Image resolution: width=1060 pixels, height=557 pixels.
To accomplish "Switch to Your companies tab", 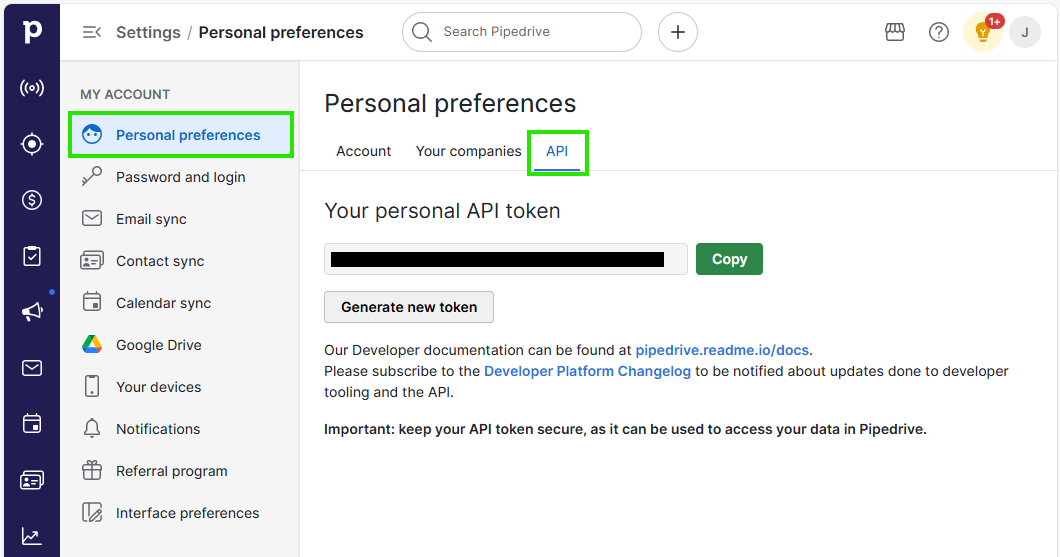I will (468, 151).
